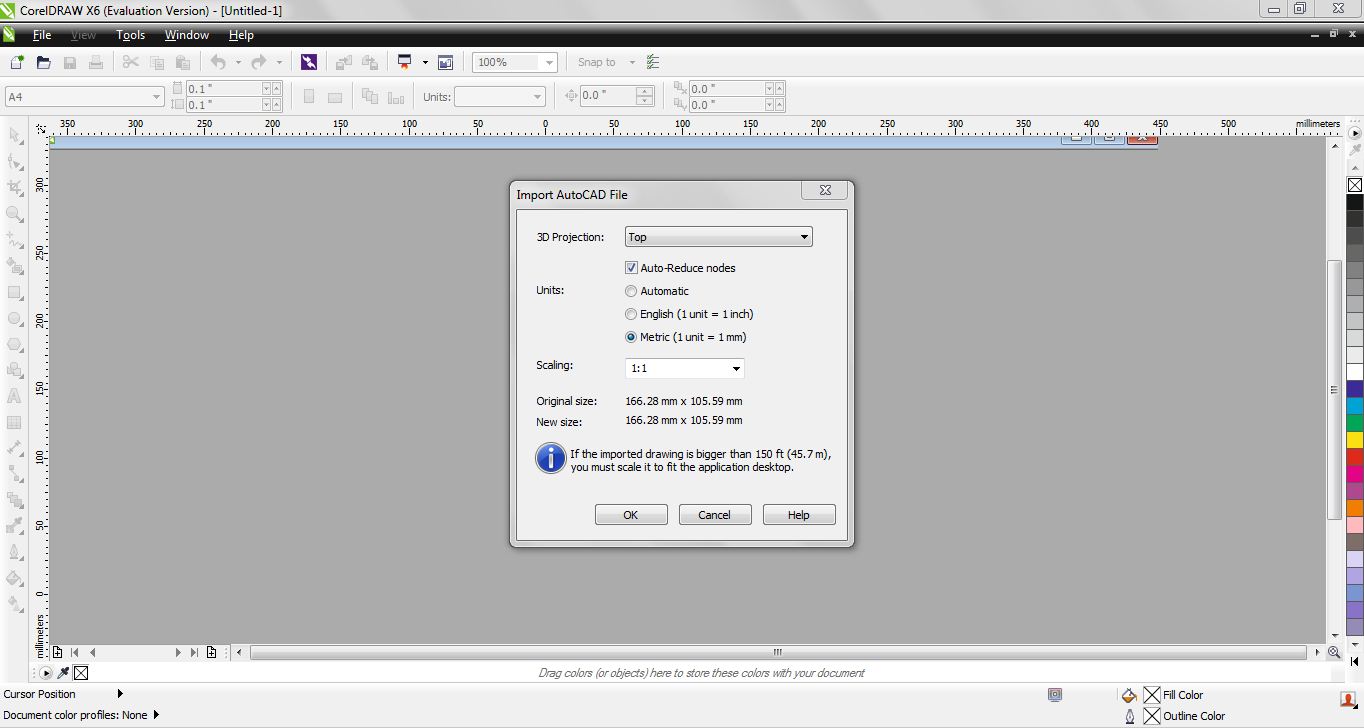Click the Fill Color bucket icon in the status bar

pos(1129,695)
